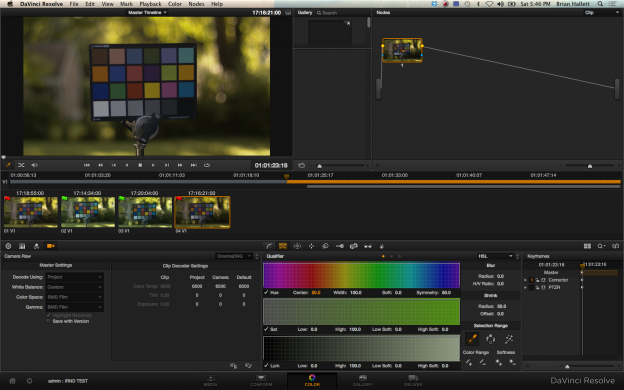
Task: Select clip thumbnail 02 V1
Action: point(88,212)
